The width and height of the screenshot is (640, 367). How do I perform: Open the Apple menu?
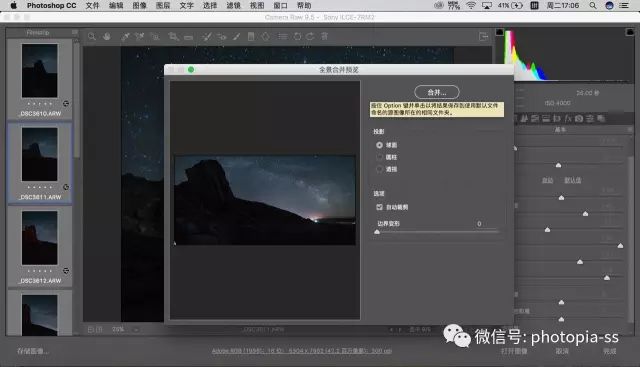pos(13,5)
